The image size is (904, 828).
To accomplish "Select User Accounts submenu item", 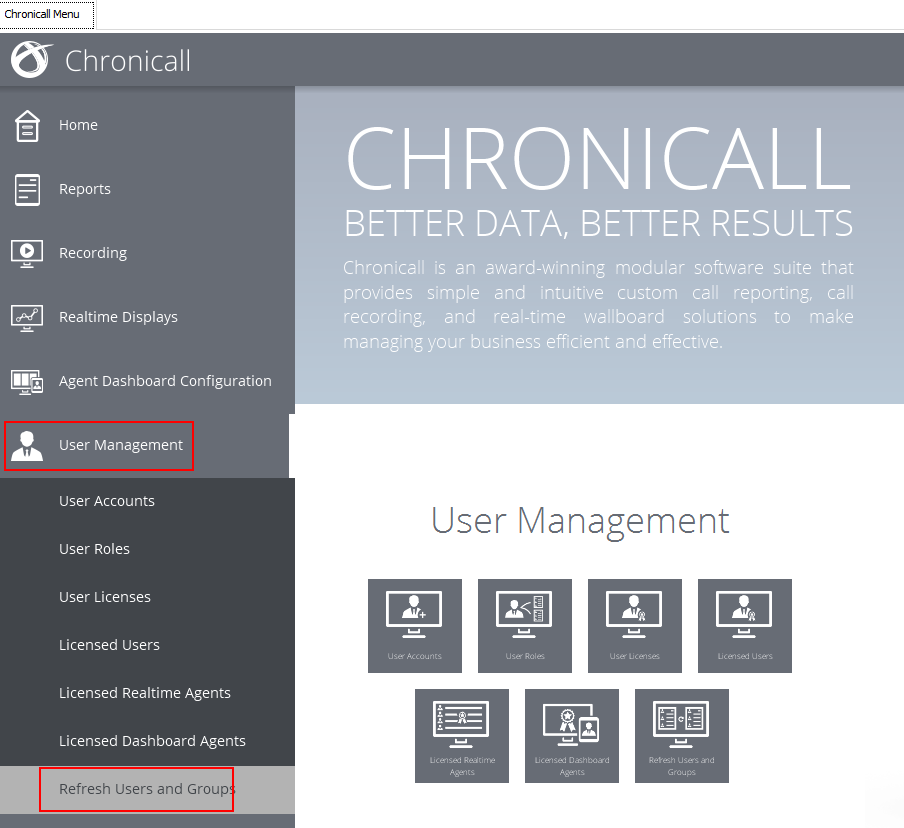I will 147,501.
